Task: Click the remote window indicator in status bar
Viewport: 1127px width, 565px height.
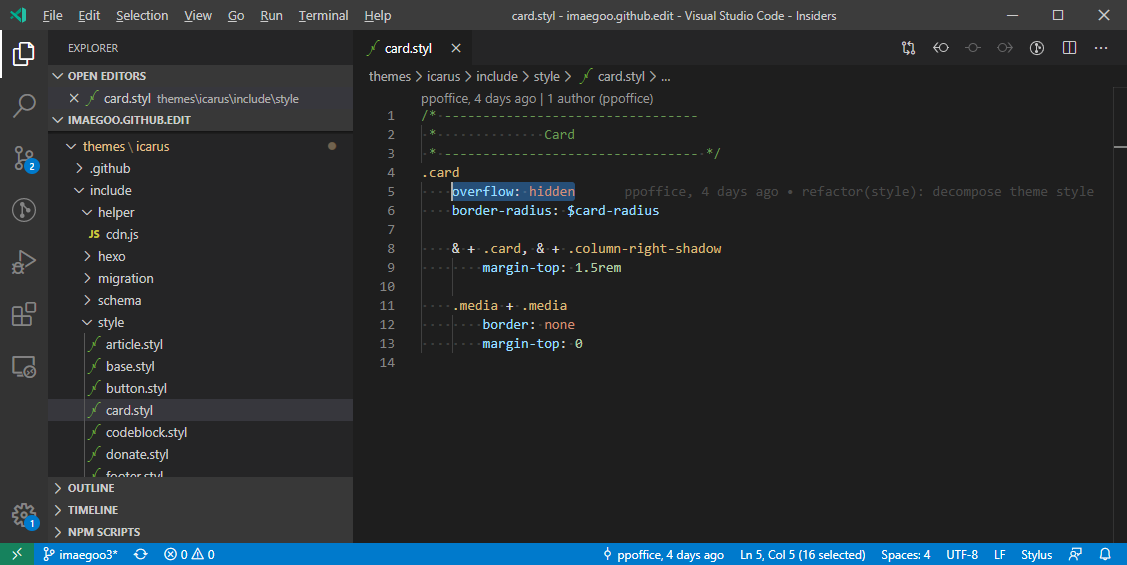Action: [x=17, y=554]
